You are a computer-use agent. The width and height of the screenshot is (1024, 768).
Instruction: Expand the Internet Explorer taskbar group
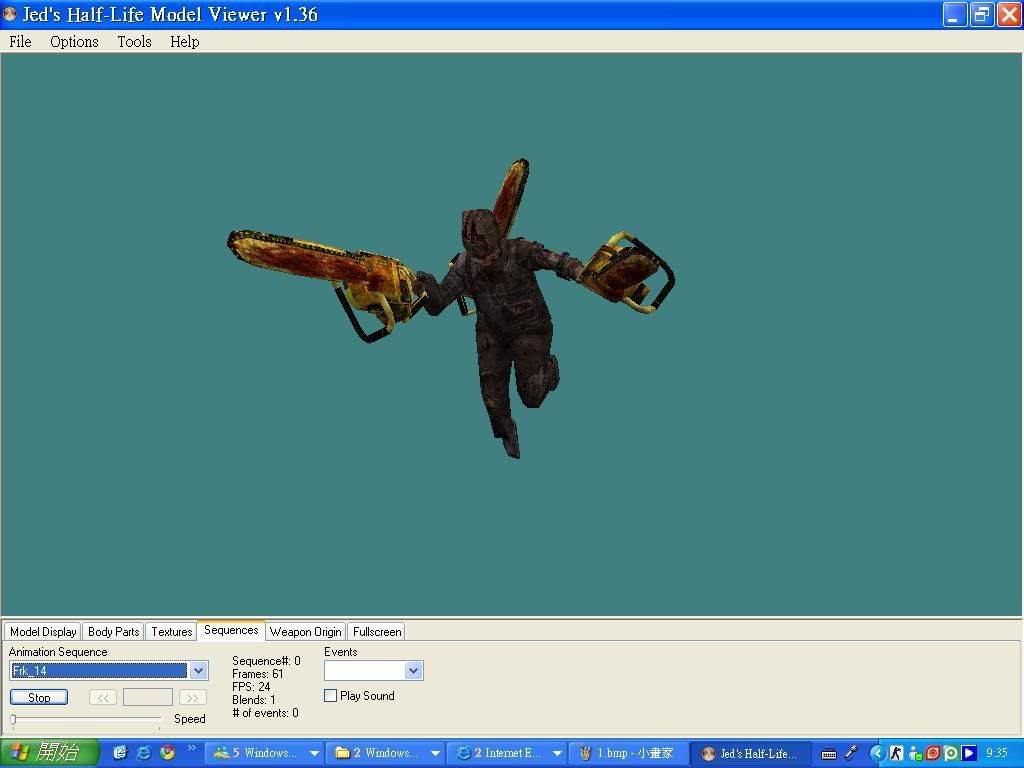click(557, 753)
